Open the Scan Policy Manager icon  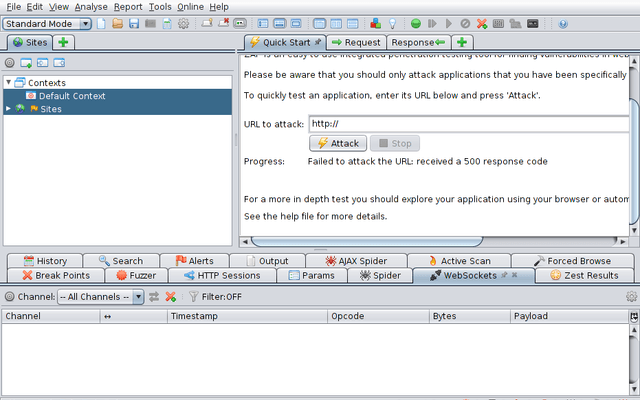click(x=498, y=24)
